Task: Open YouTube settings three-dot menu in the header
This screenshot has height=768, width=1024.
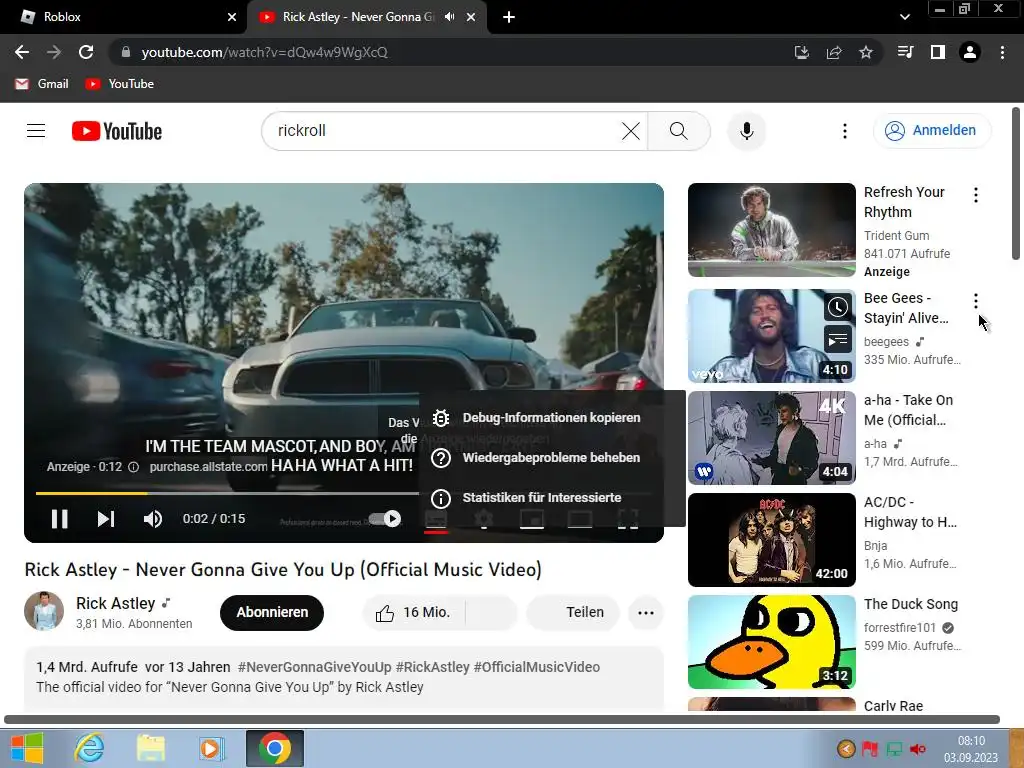Action: [x=844, y=131]
